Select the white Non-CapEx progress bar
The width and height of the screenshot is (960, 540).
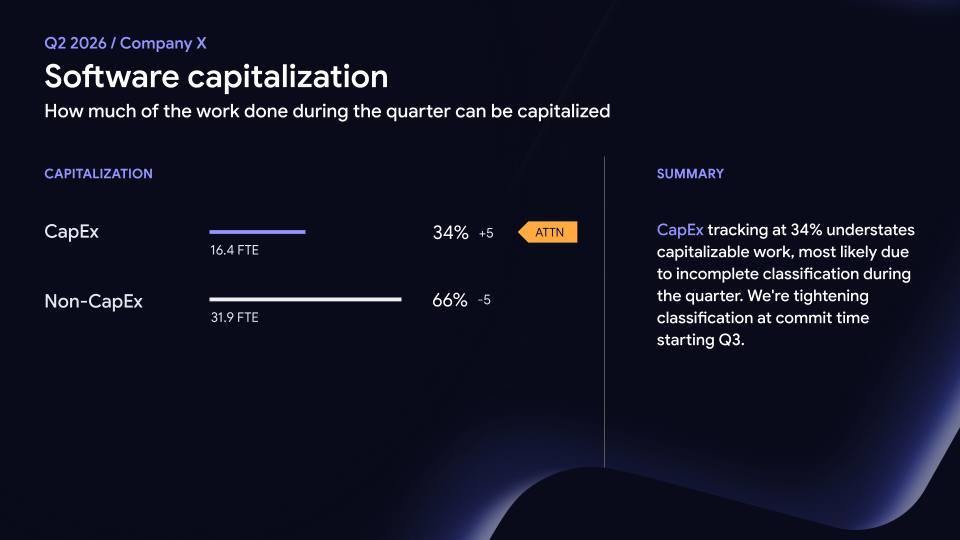pos(306,299)
